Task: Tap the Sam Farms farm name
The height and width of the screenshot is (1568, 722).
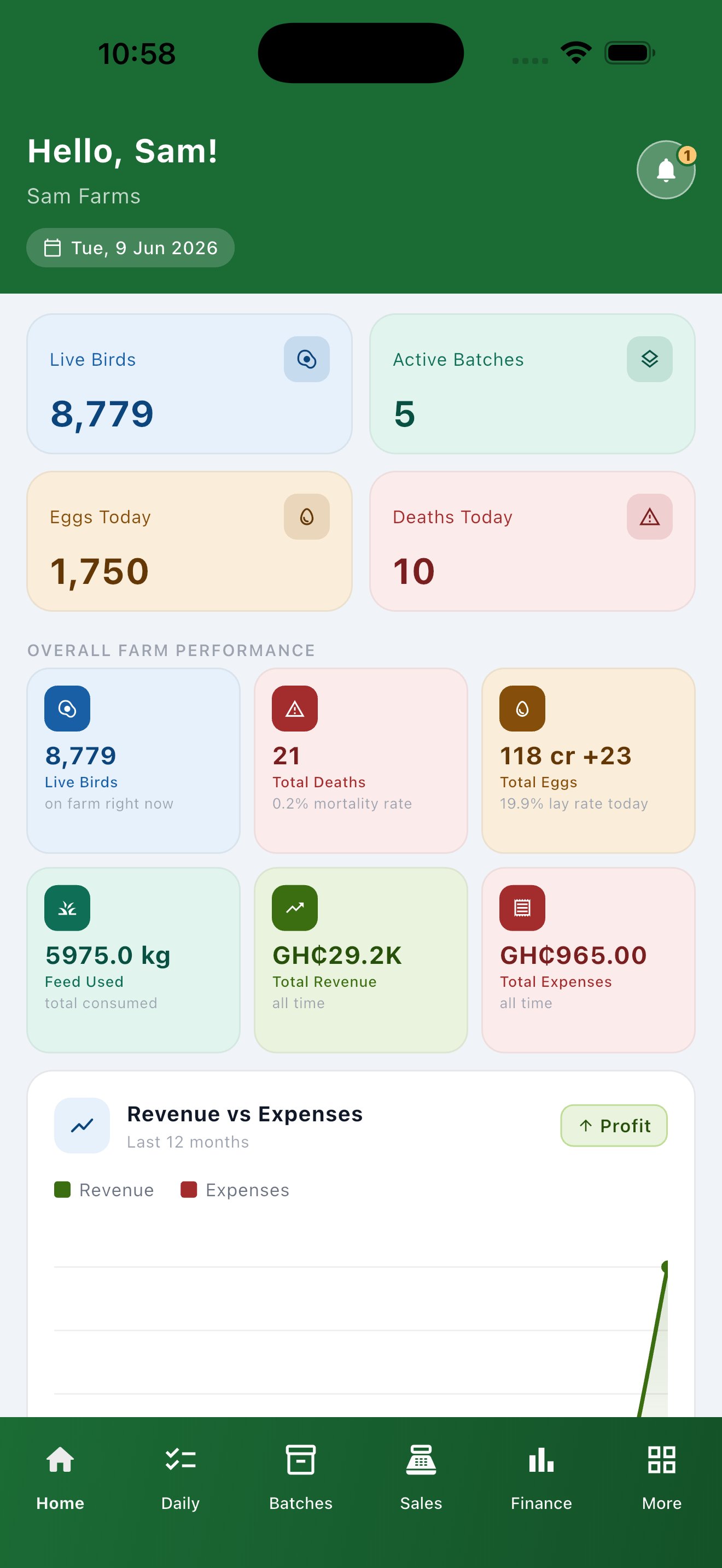Action: (x=84, y=196)
